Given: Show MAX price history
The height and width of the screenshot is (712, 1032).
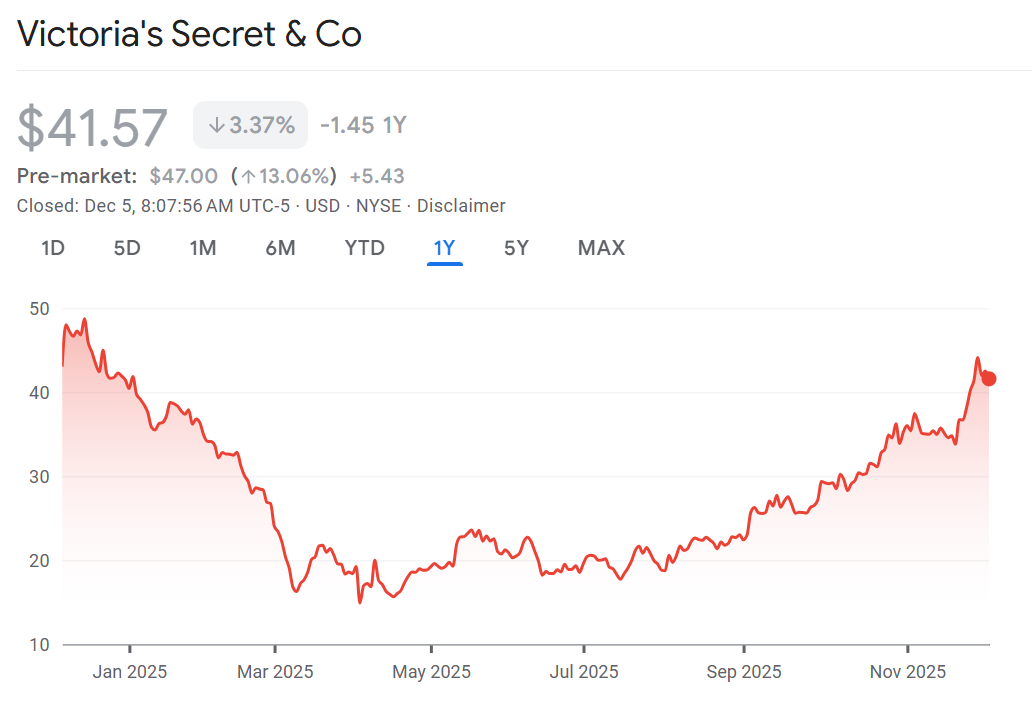Looking at the screenshot, I should pyautogui.click(x=601, y=248).
